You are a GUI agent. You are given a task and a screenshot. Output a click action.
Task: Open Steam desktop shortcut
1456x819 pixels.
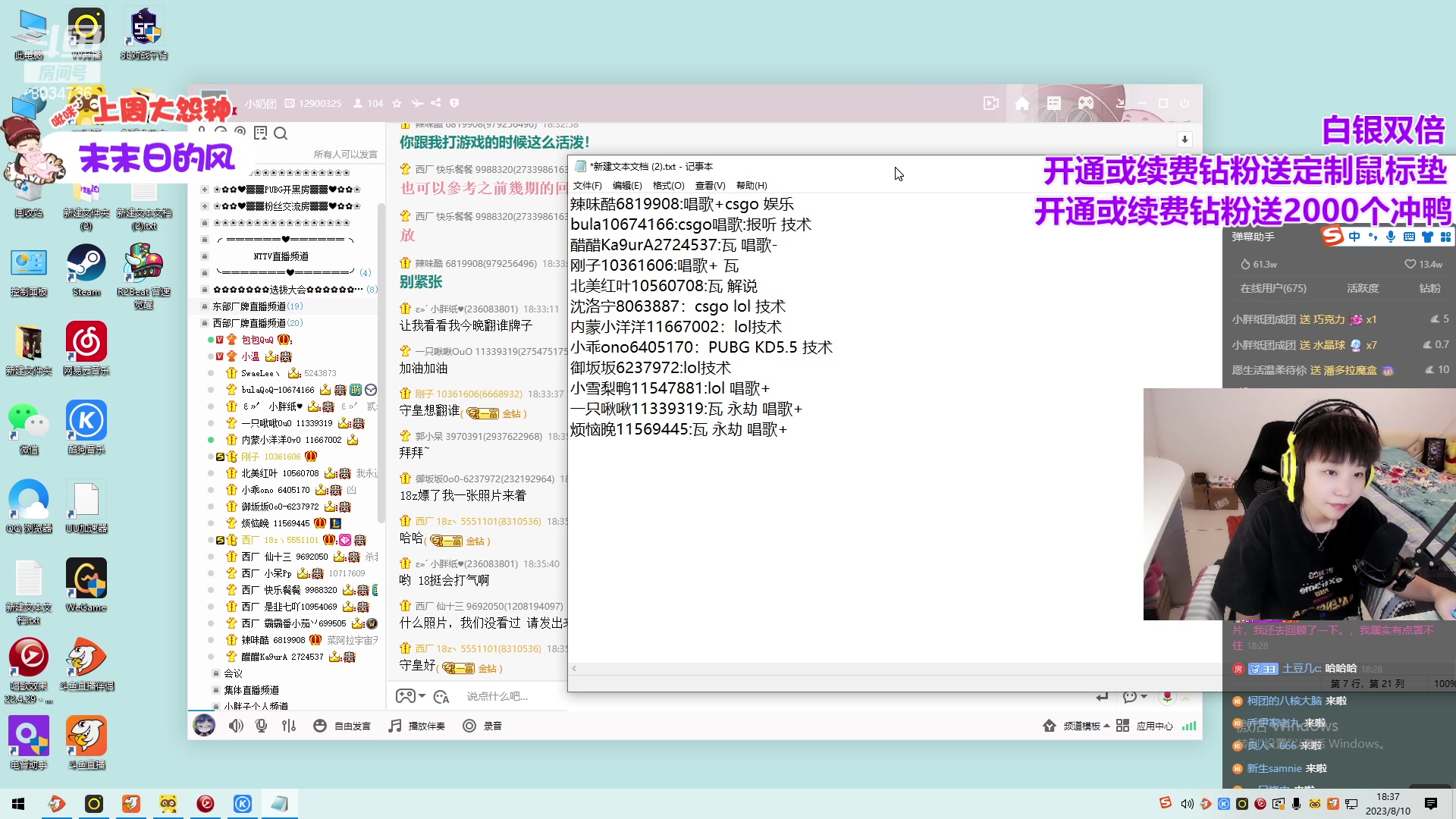point(86,271)
